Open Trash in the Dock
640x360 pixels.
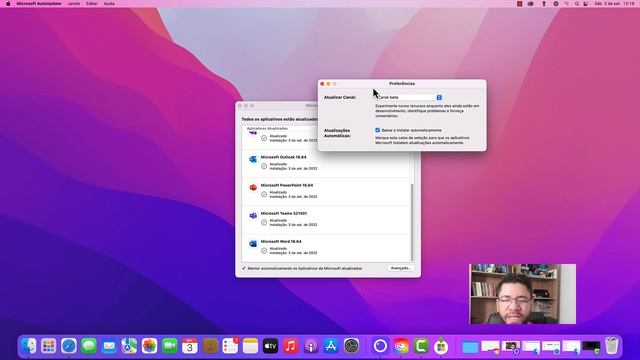tap(611, 346)
